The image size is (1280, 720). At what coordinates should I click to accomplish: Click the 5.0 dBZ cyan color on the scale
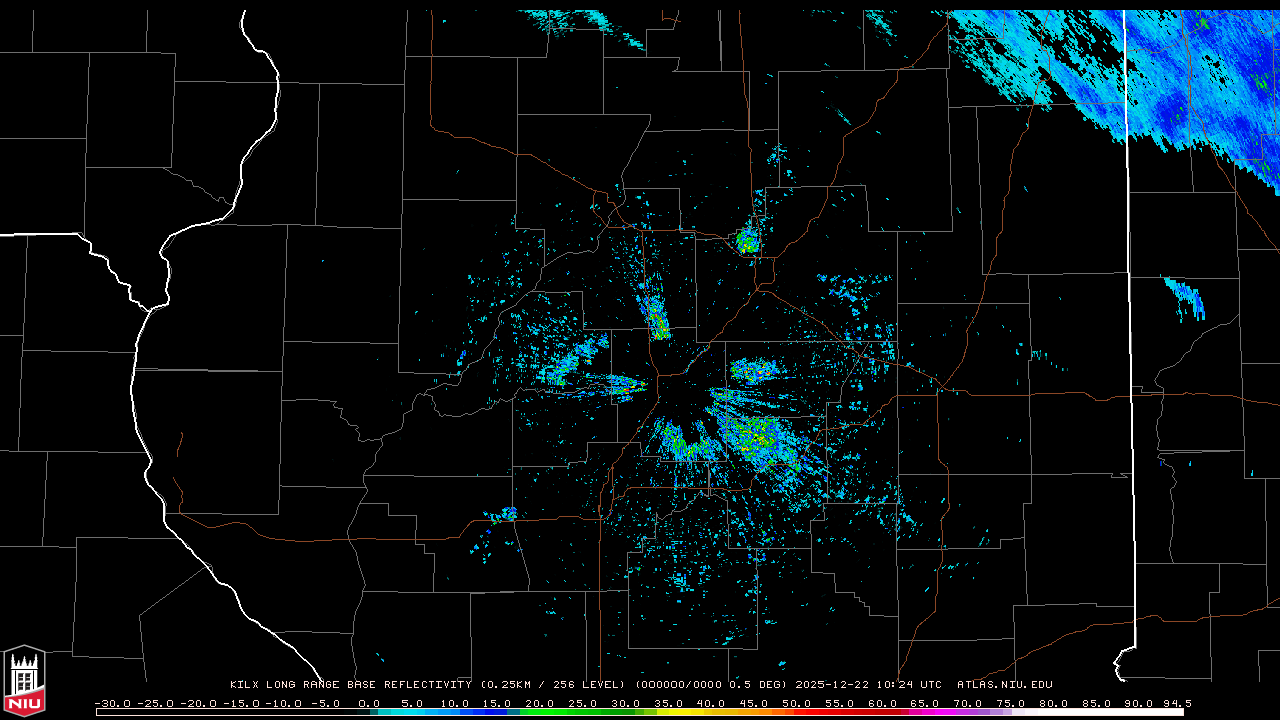412,712
